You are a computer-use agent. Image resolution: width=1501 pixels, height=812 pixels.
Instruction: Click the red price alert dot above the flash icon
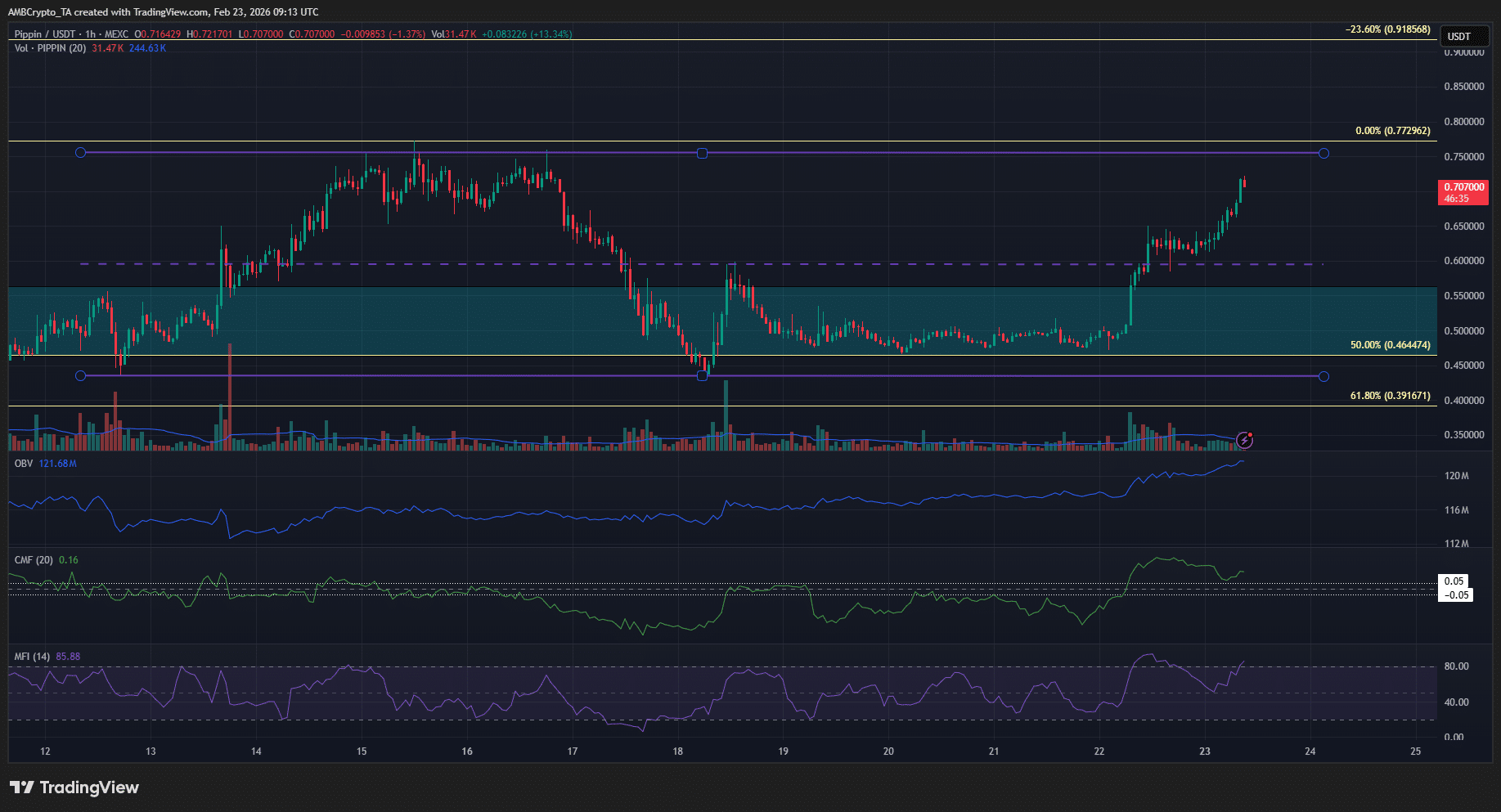pyautogui.click(x=1252, y=434)
